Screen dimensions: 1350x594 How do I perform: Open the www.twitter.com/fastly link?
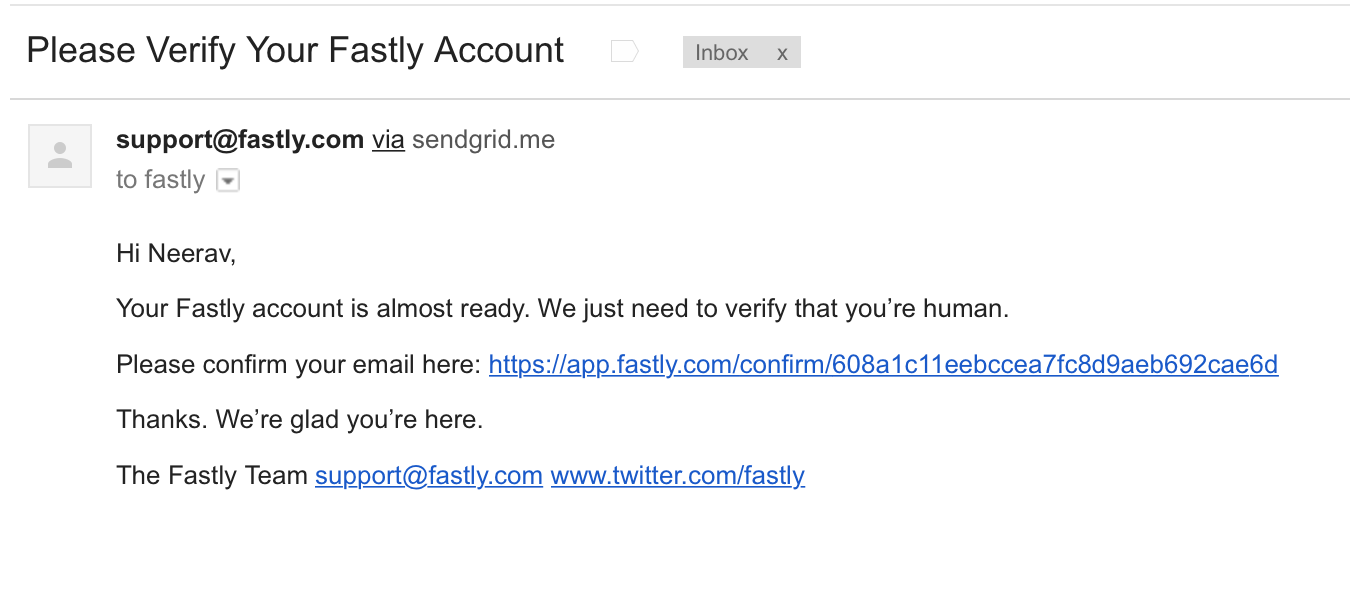click(x=678, y=475)
